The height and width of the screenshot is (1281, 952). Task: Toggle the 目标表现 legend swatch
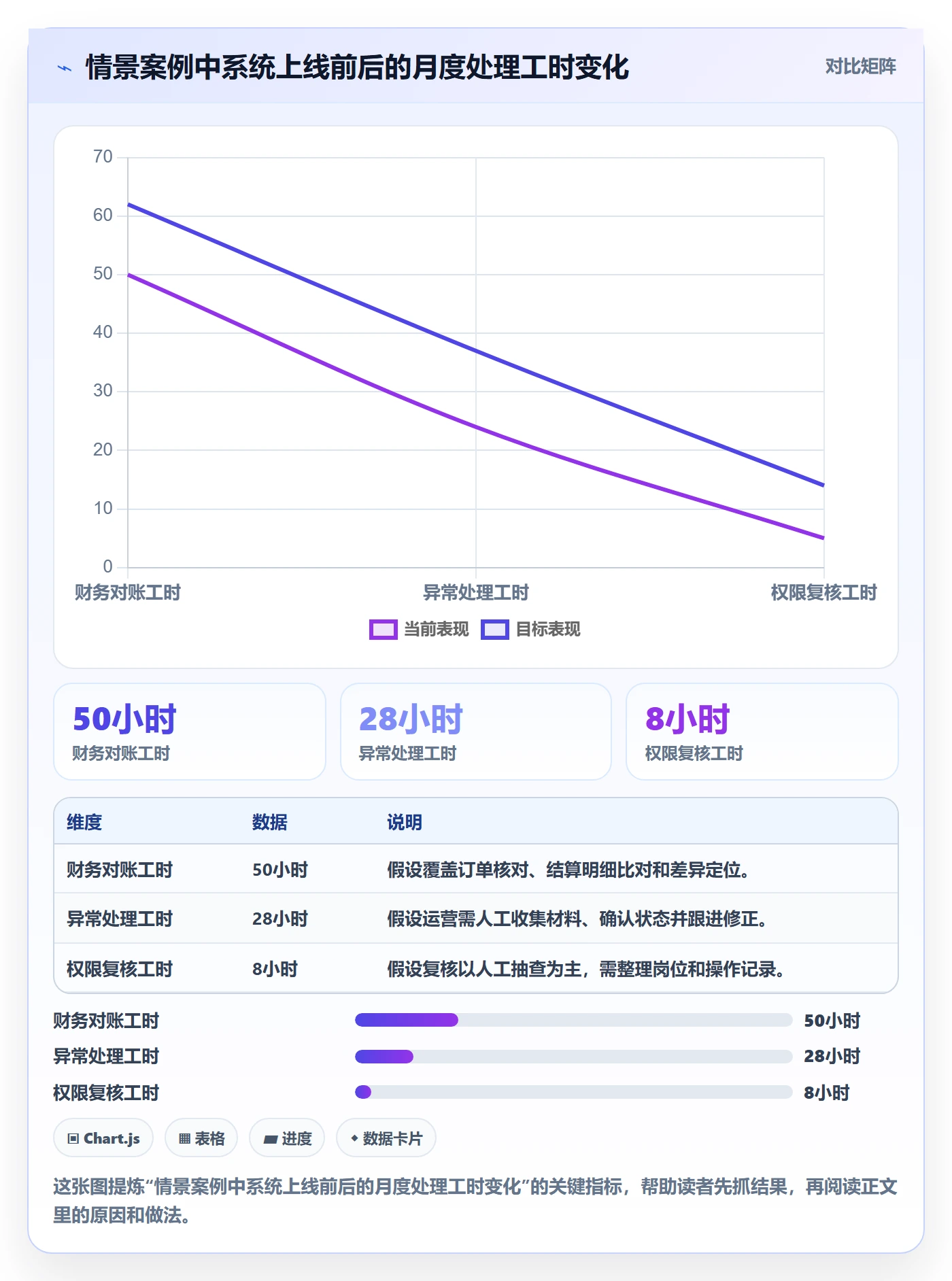pyautogui.click(x=494, y=630)
